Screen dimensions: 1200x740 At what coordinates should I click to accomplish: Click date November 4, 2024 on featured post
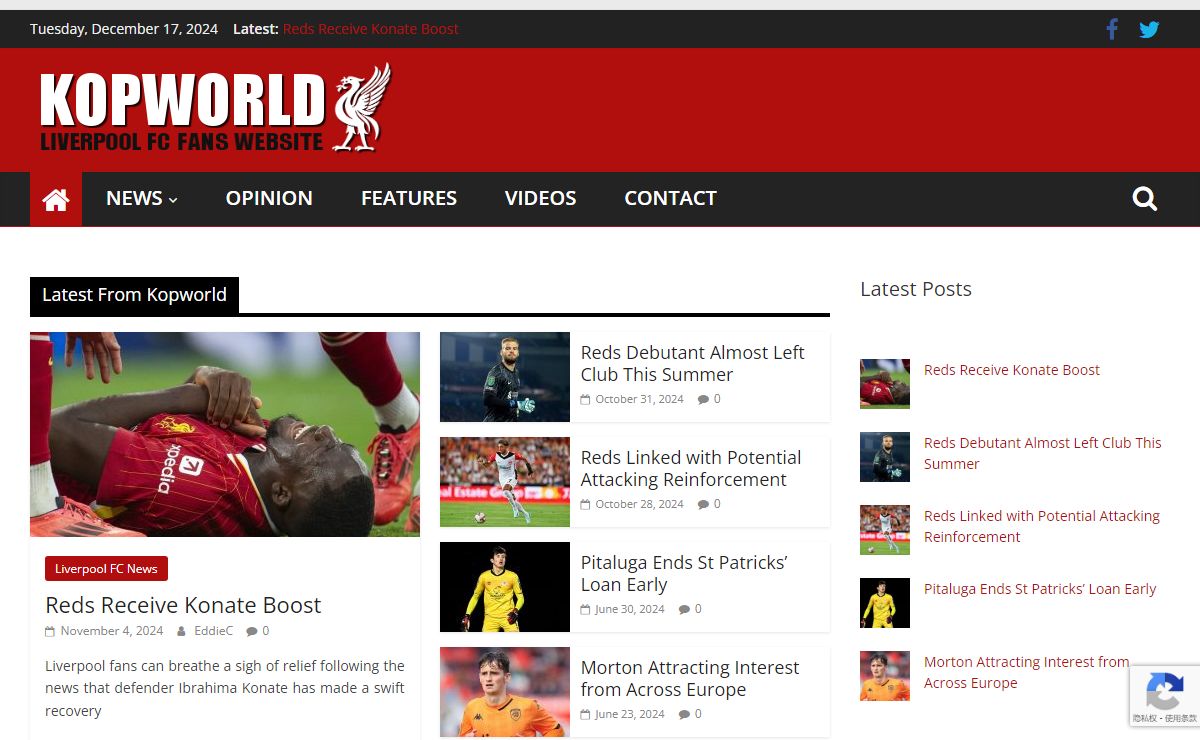(111, 631)
